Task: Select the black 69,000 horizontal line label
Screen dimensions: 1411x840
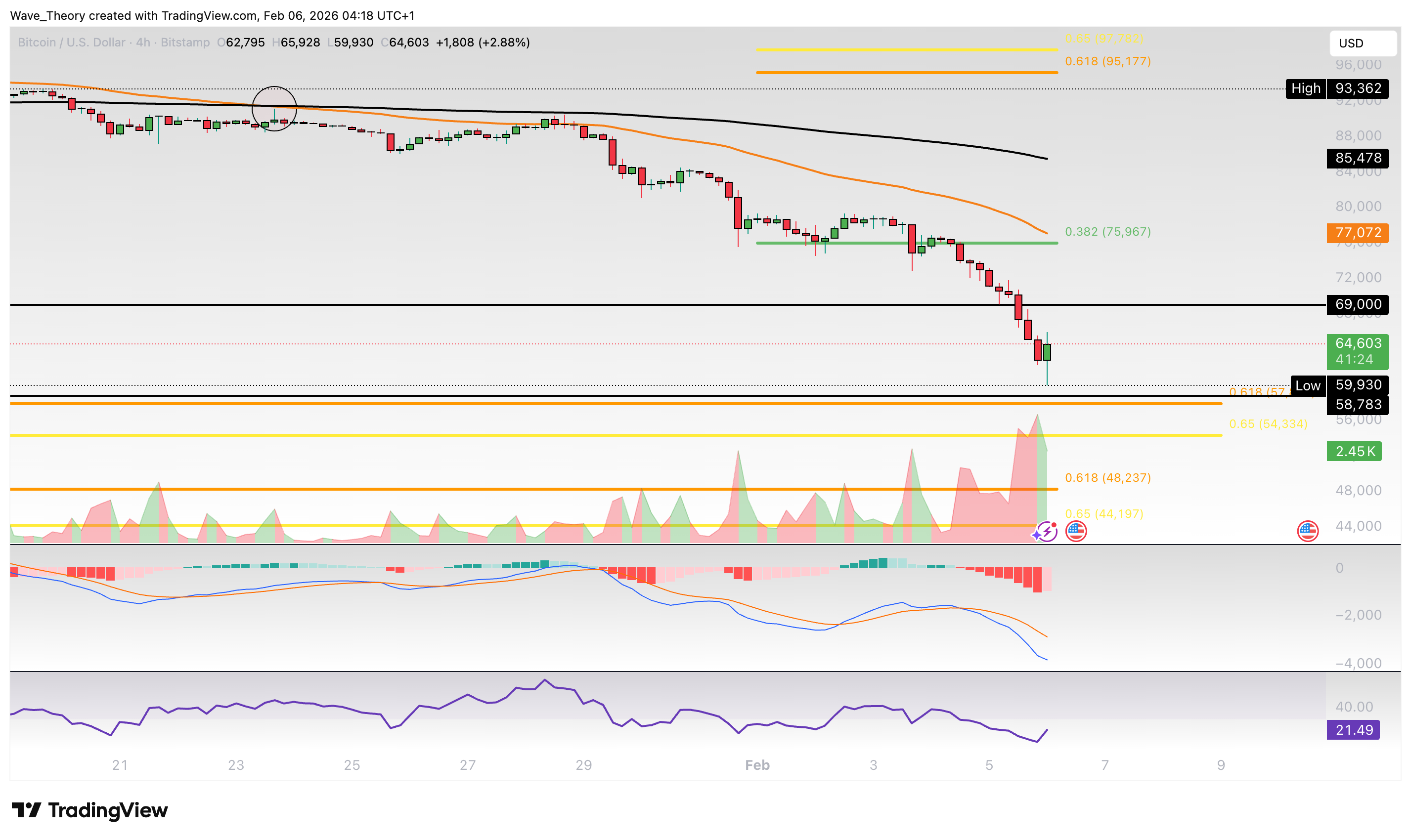Action: click(1357, 304)
